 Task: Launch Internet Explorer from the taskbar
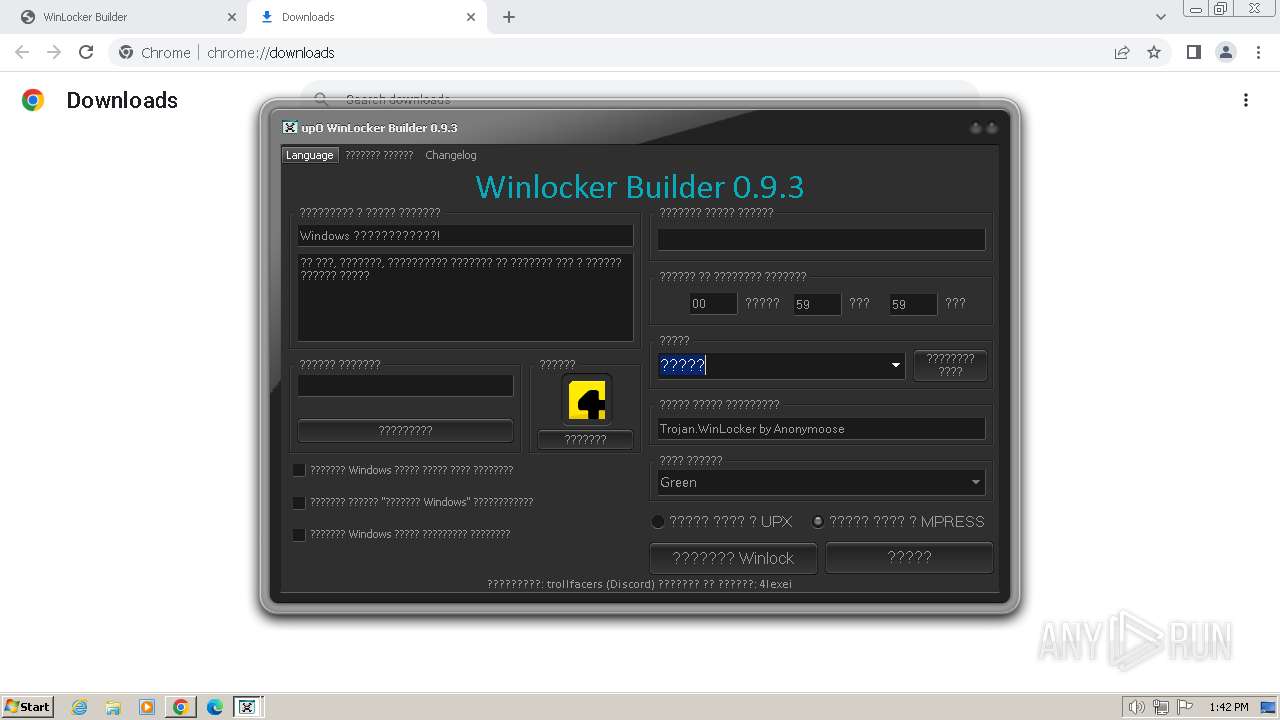(80, 707)
